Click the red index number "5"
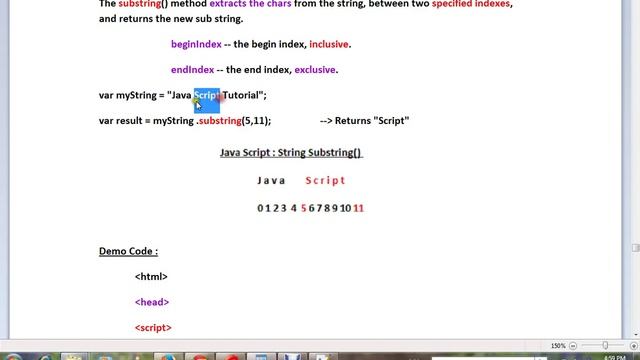This screenshot has width=640, height=360. pyautogui.click(x=303, y=208)
